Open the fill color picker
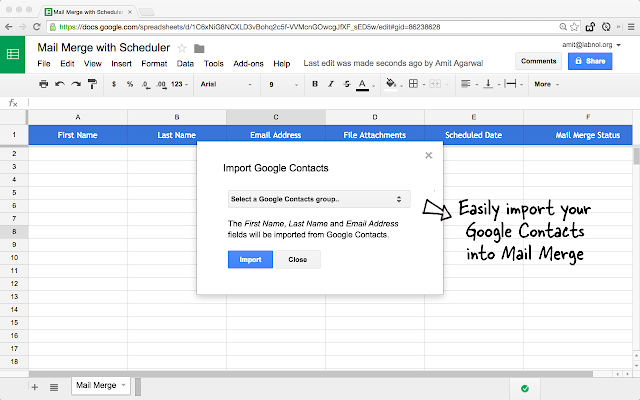The height and width of the screenshot is (400, 640). [391, 84]
